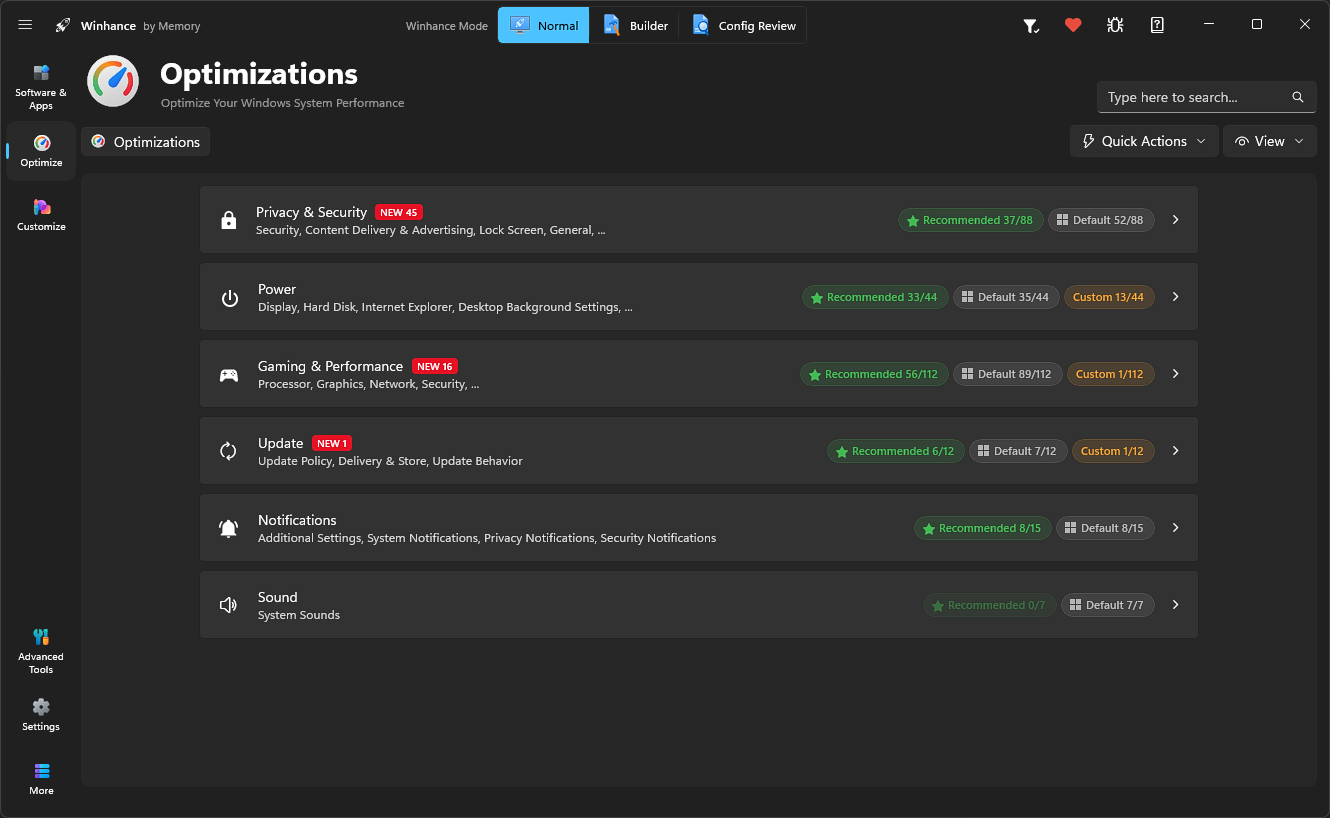Open the Sound category title
Screen dimensions: 1330x818
click(x=278, y=597)
